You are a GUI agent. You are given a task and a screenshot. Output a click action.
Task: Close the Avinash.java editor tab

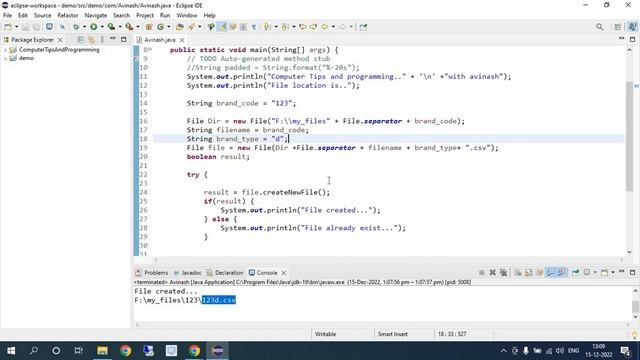tap(182, 40)
